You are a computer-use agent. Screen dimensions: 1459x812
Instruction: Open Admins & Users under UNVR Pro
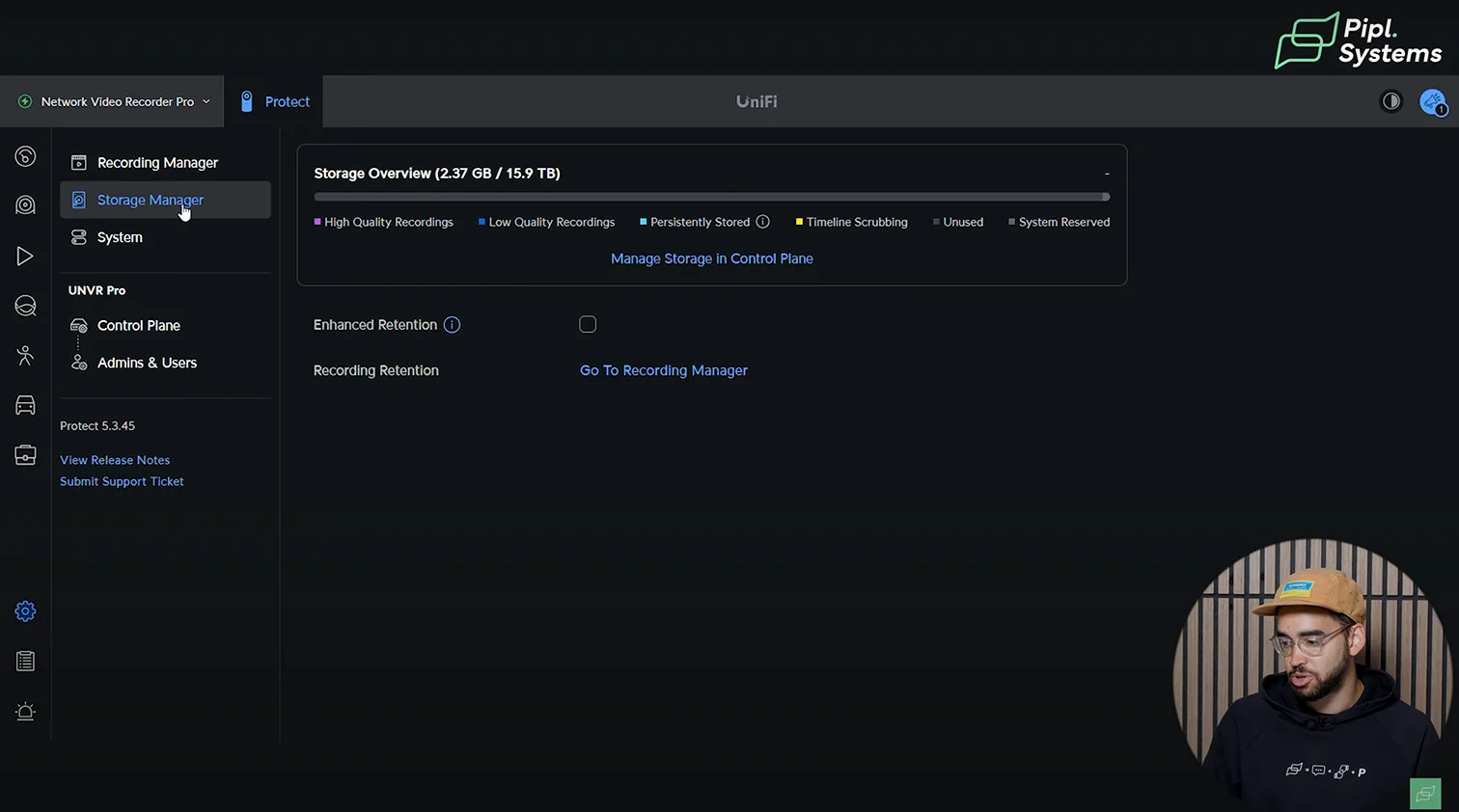[165, 363]
